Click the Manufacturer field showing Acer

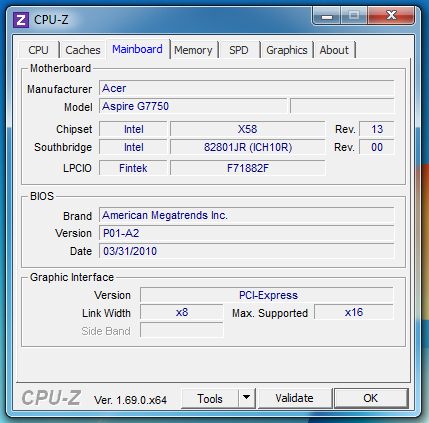coord(247,88)
